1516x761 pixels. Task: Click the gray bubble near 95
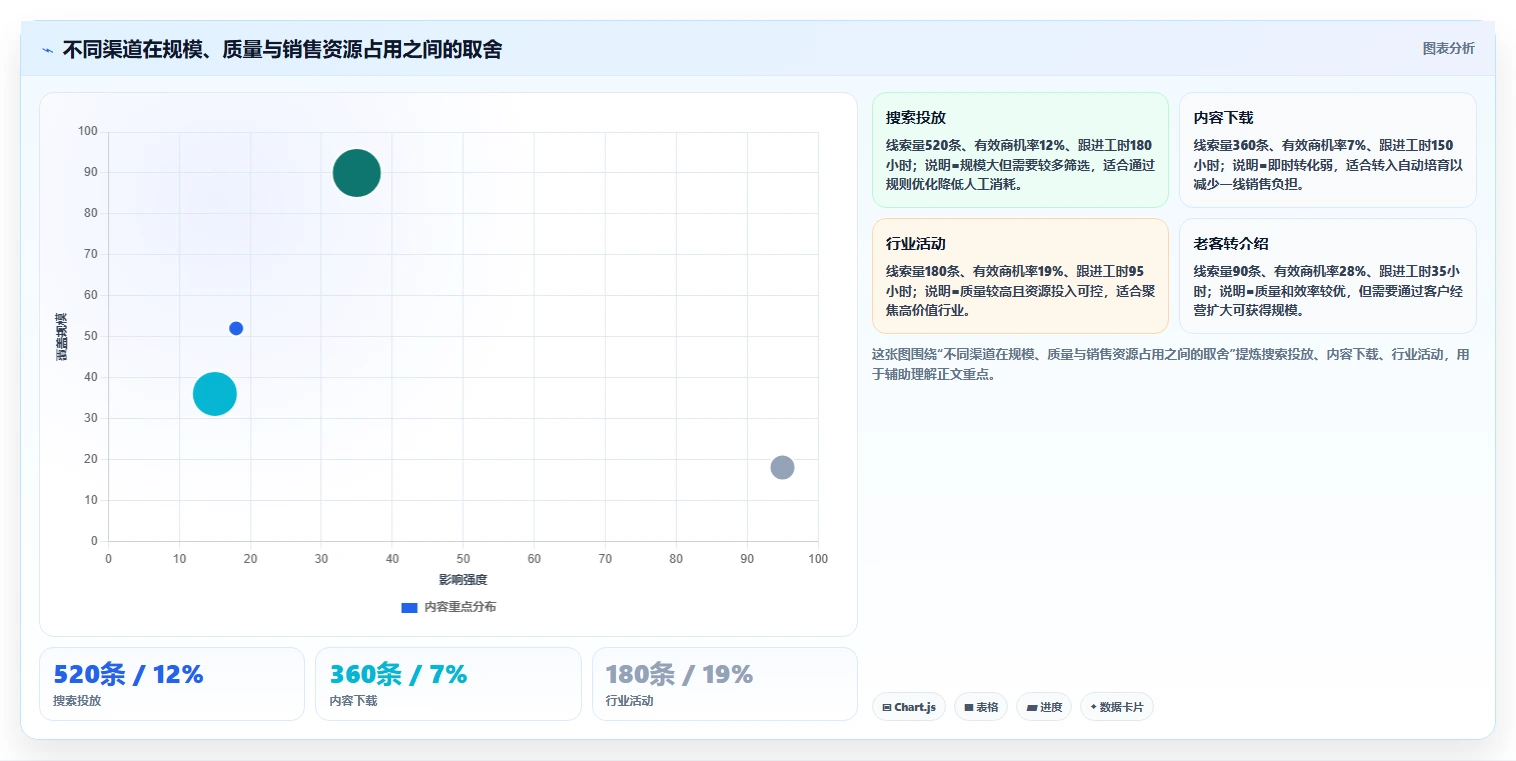click(782, 467)
